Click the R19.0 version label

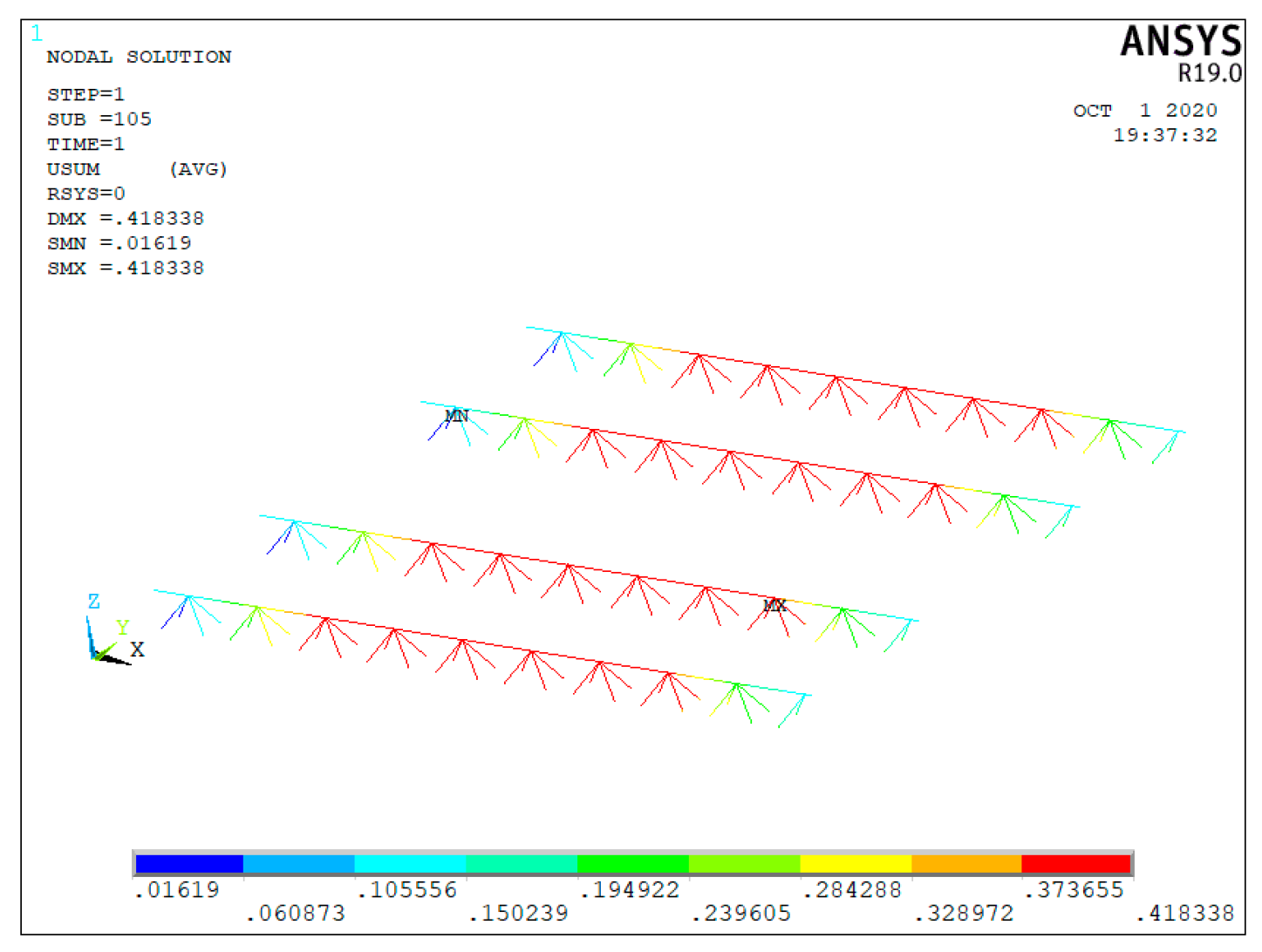click(1210, 73)
